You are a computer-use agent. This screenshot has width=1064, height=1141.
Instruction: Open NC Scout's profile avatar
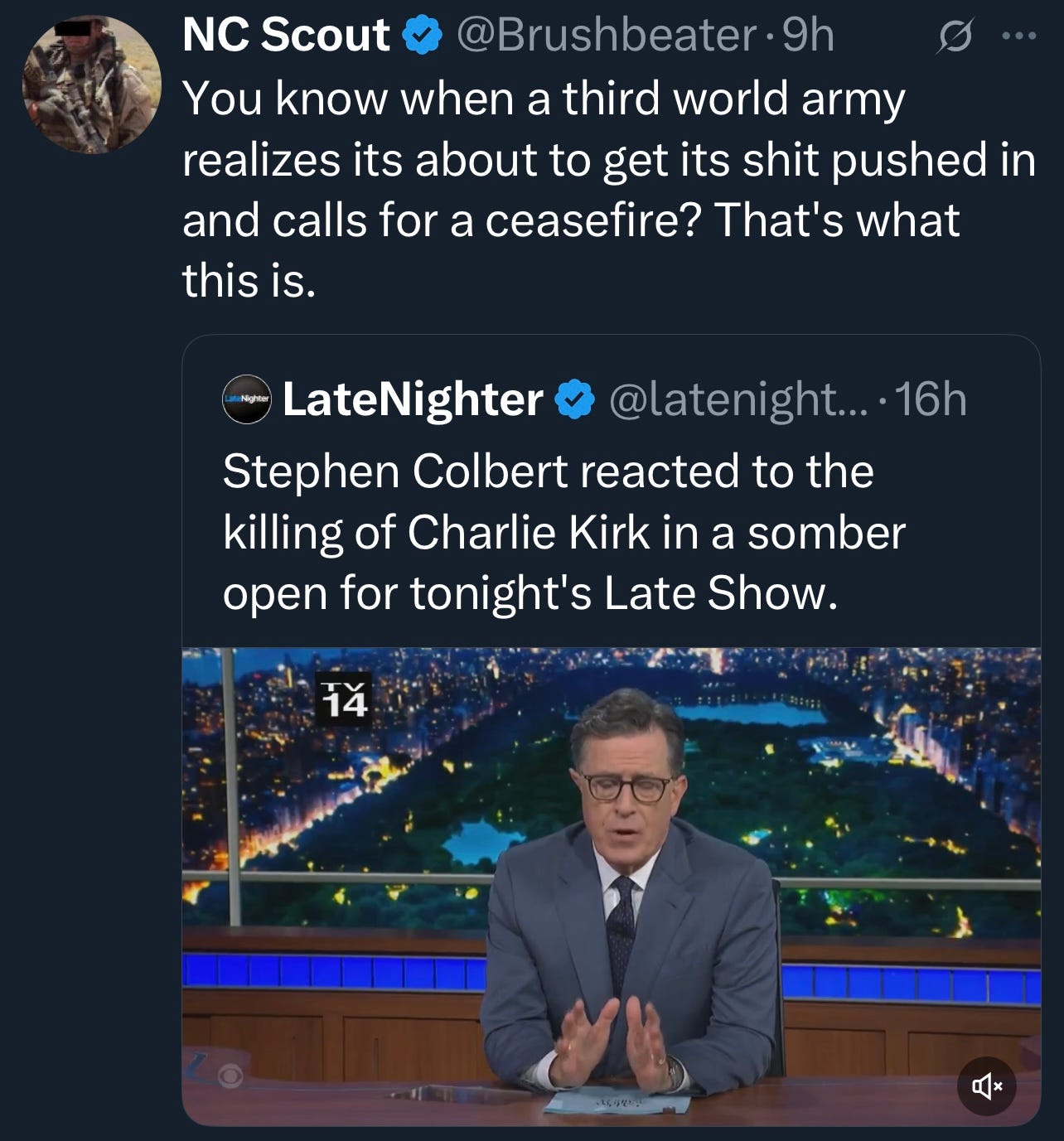[x=91, y=84]
